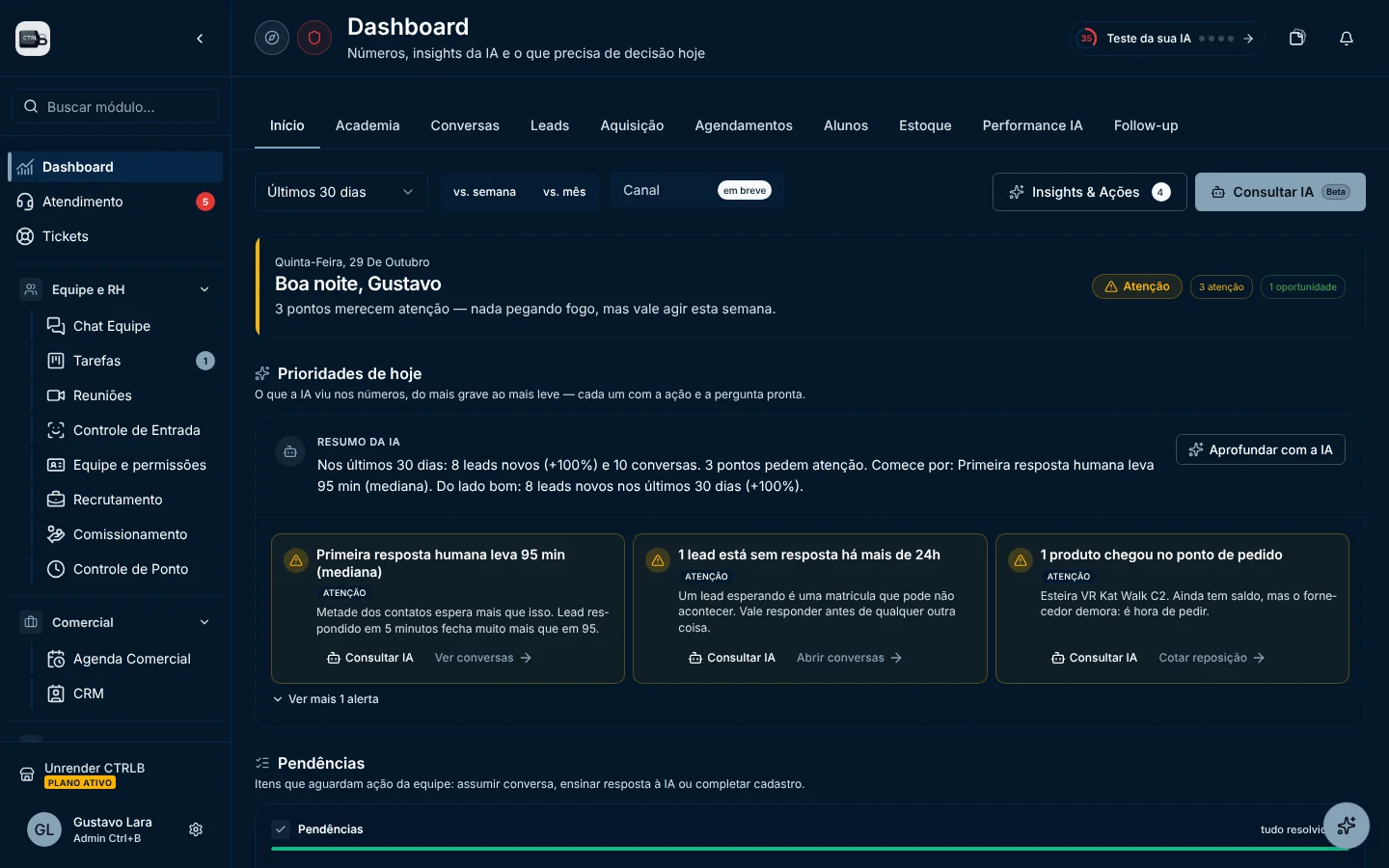Switch to the Início tab
The image size is (1389, 868).
287,125
